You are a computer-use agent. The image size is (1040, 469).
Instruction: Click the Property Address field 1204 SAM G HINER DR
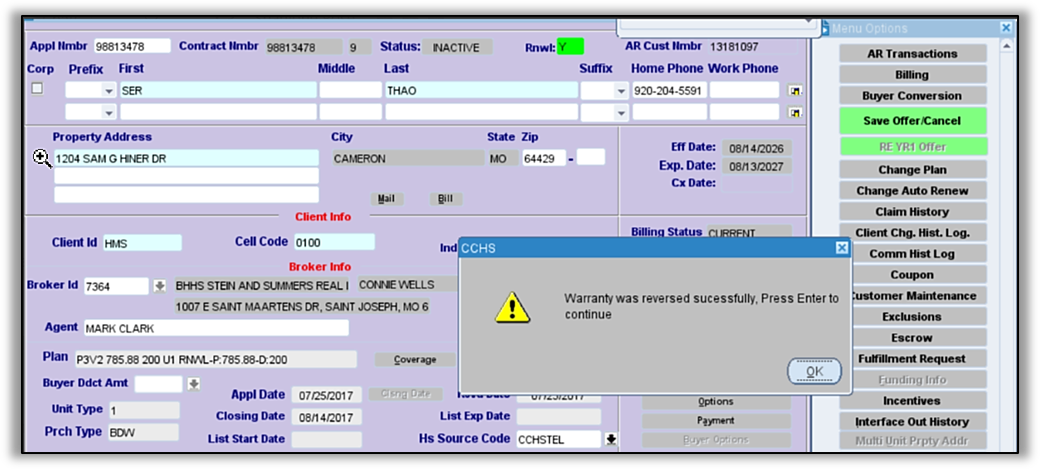pos(186,159)
